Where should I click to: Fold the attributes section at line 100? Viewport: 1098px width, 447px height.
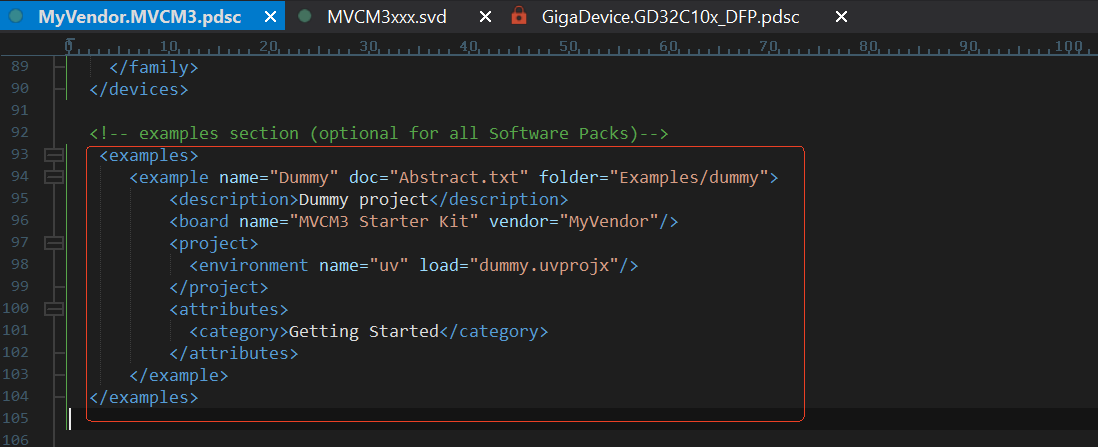[53, 309]
